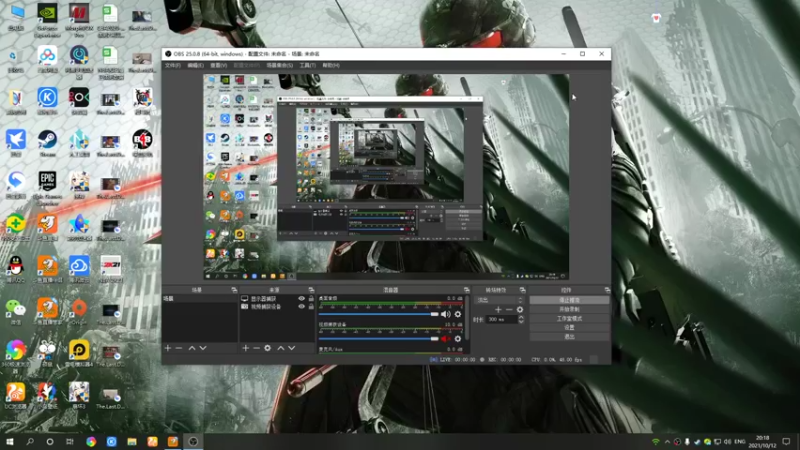Pop out the 场景 dock panel

[x=234, y=290]
